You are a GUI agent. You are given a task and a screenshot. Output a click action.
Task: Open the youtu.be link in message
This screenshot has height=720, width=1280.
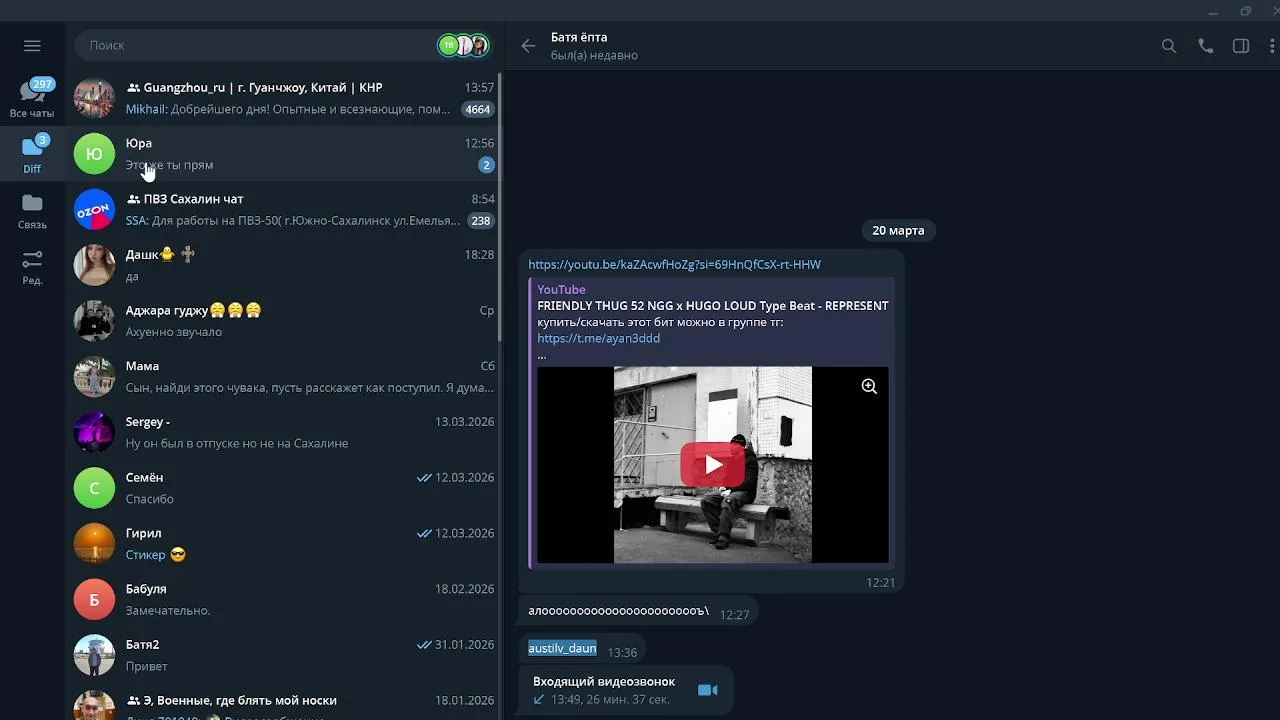674,264
